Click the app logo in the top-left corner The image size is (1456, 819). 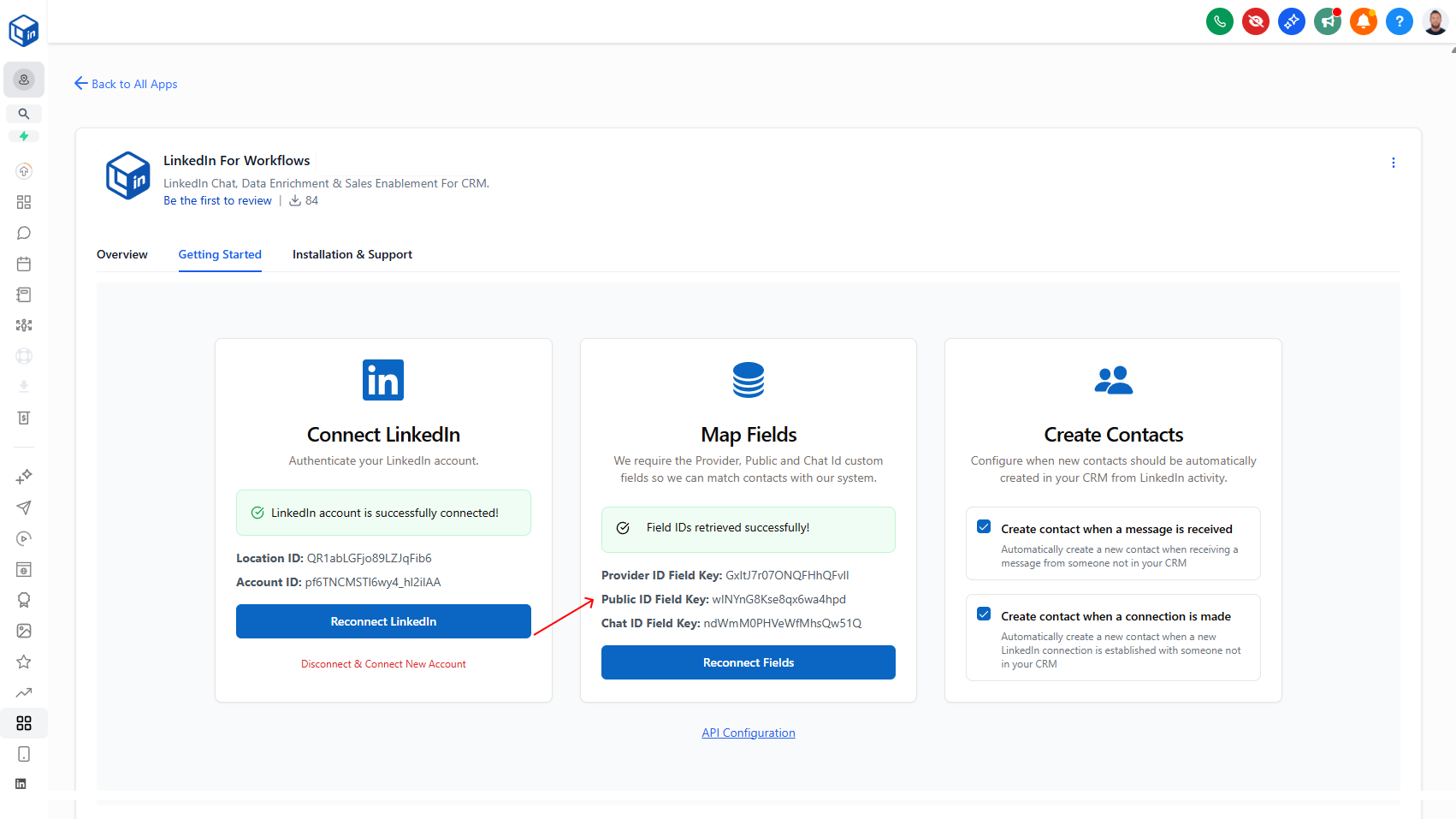pyautogui.click(x=23, y=29)
